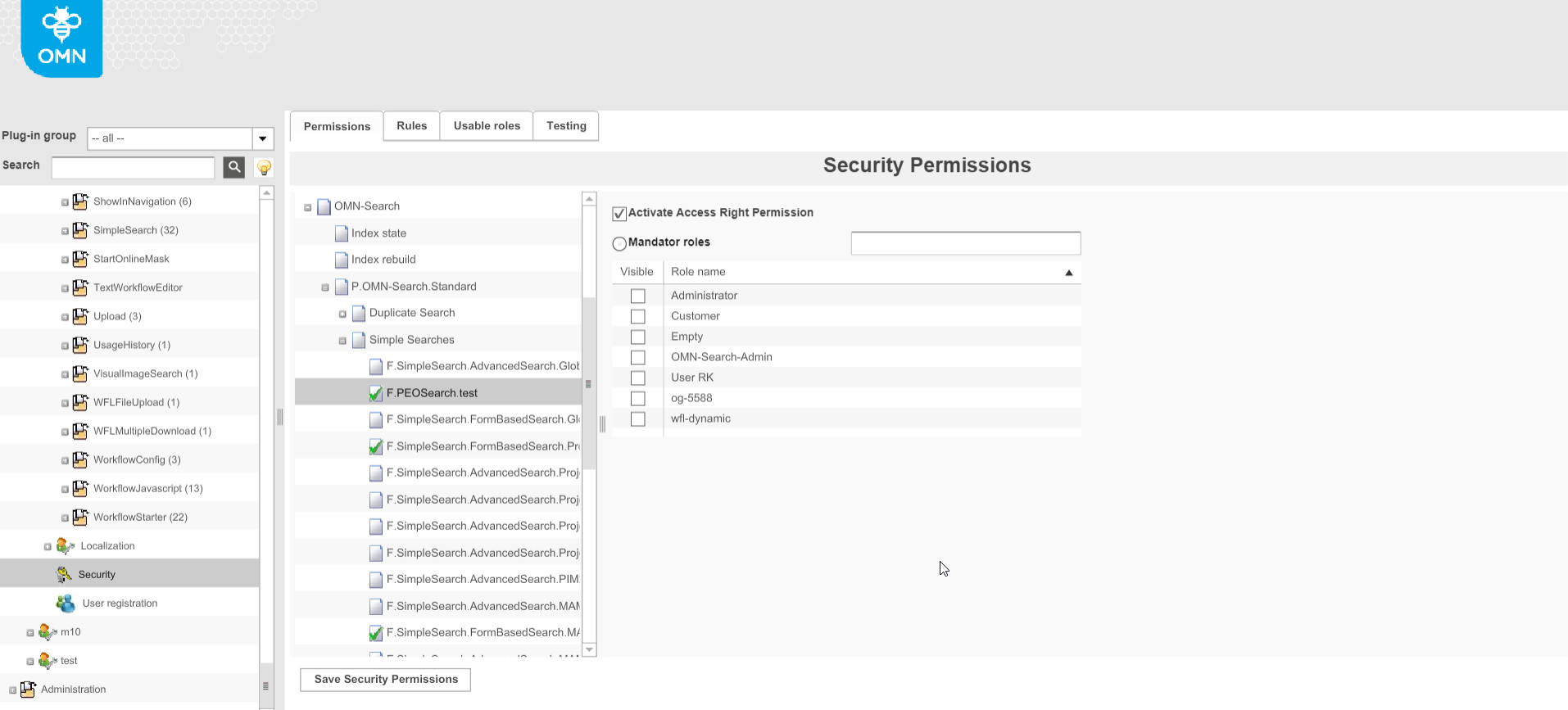1568x710 pixels.
Task: Click the magnifying glass search icon
Action: click(233, 167)
